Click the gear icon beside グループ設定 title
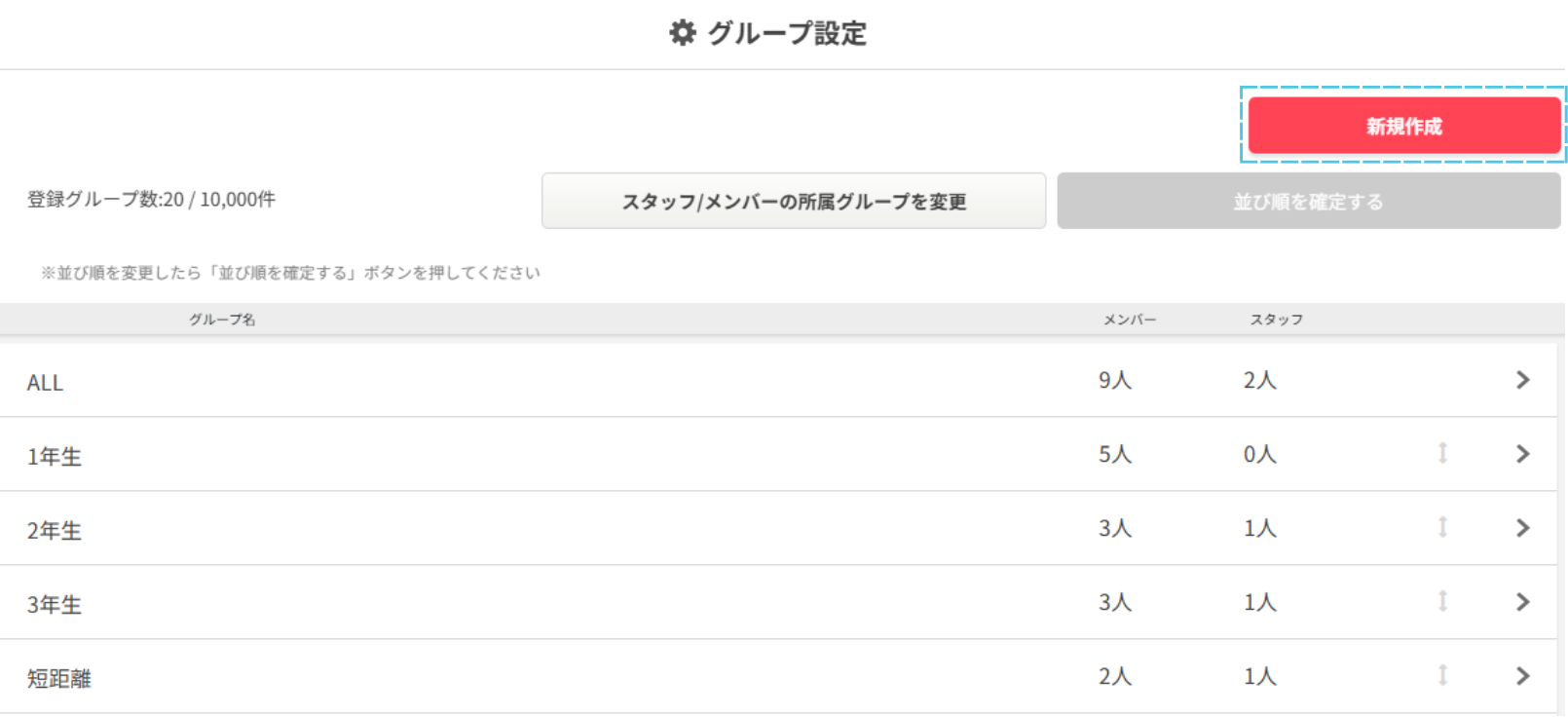The width and height of the screenshot is (1568, 717). pos(683,33)
